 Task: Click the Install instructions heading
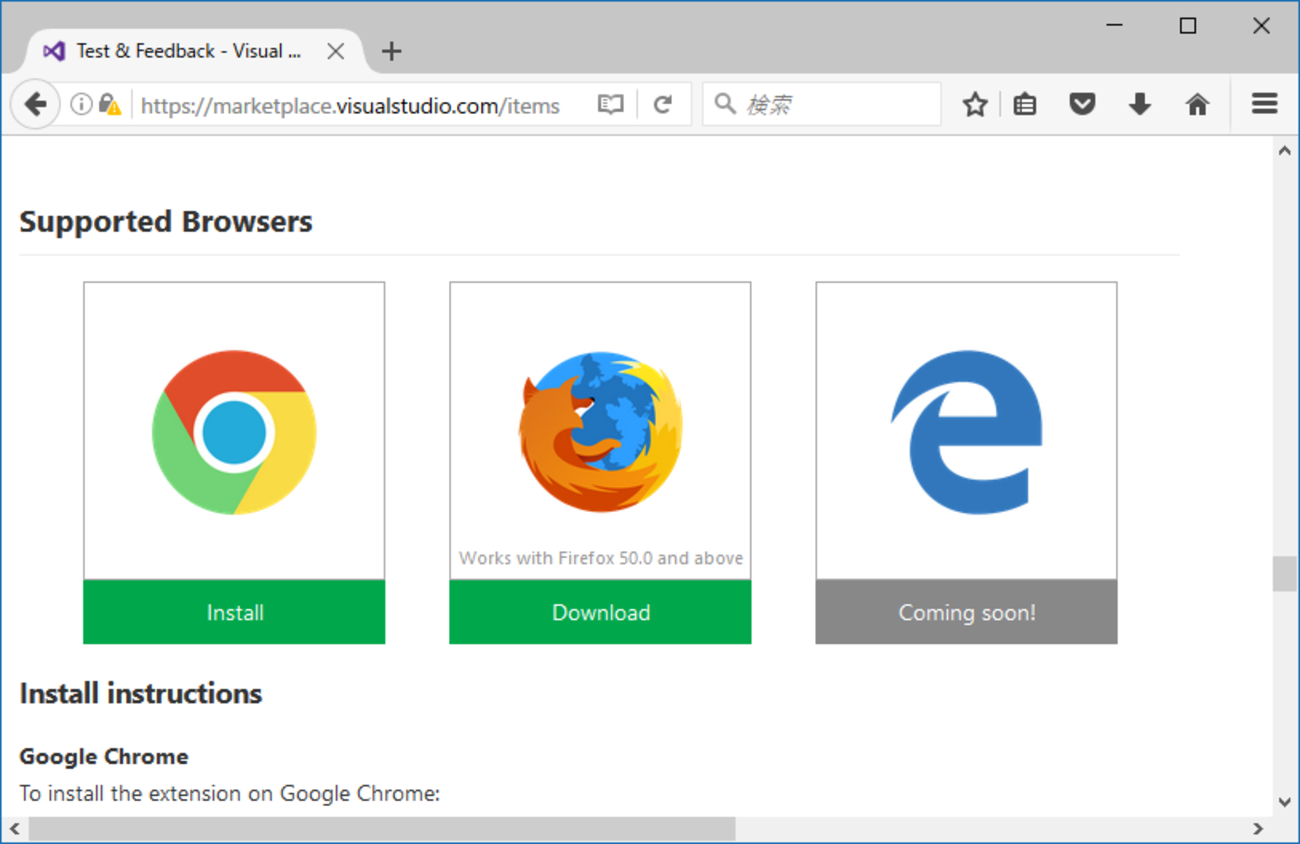click(x=141, y=693)
